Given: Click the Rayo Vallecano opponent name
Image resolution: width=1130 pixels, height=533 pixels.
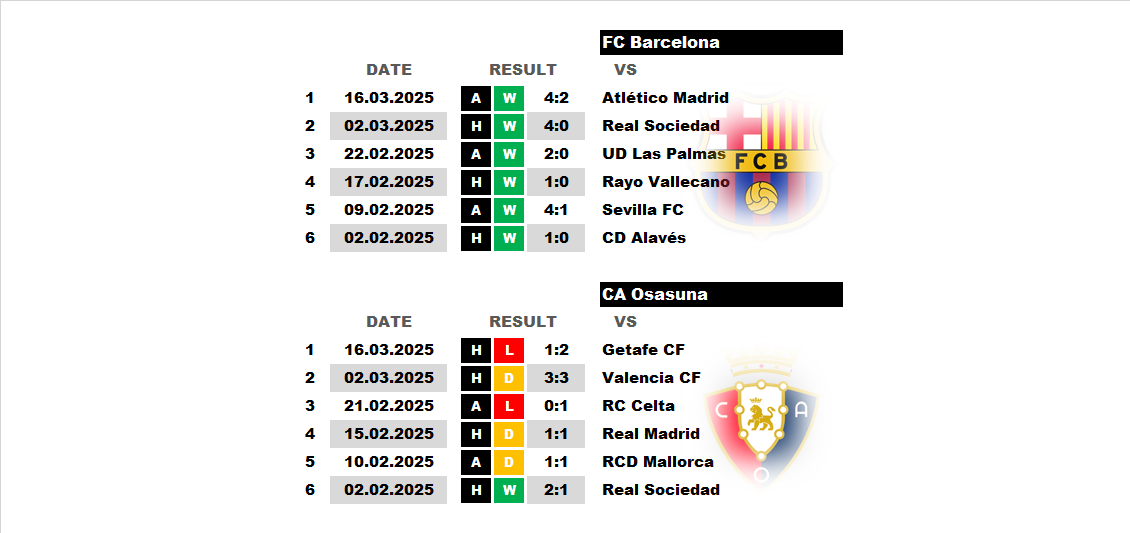Looking at the screenshot, I should point(666,182).
